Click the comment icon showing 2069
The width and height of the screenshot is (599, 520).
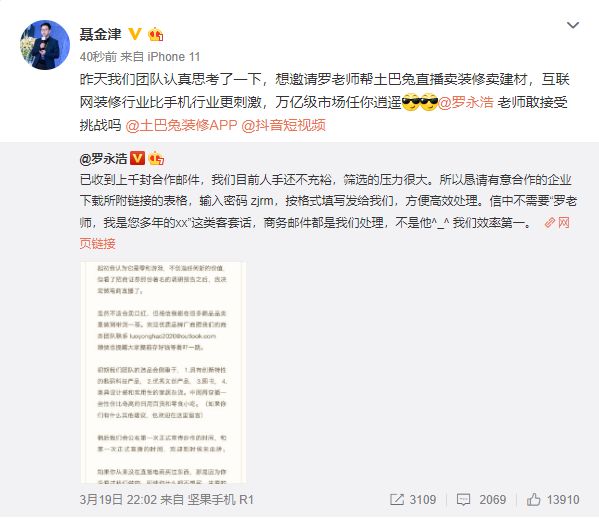[x=463, y=500]
